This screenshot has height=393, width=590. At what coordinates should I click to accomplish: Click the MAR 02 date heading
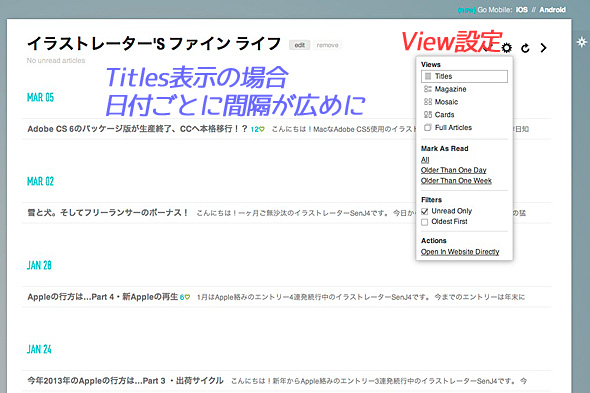point(40,181)
